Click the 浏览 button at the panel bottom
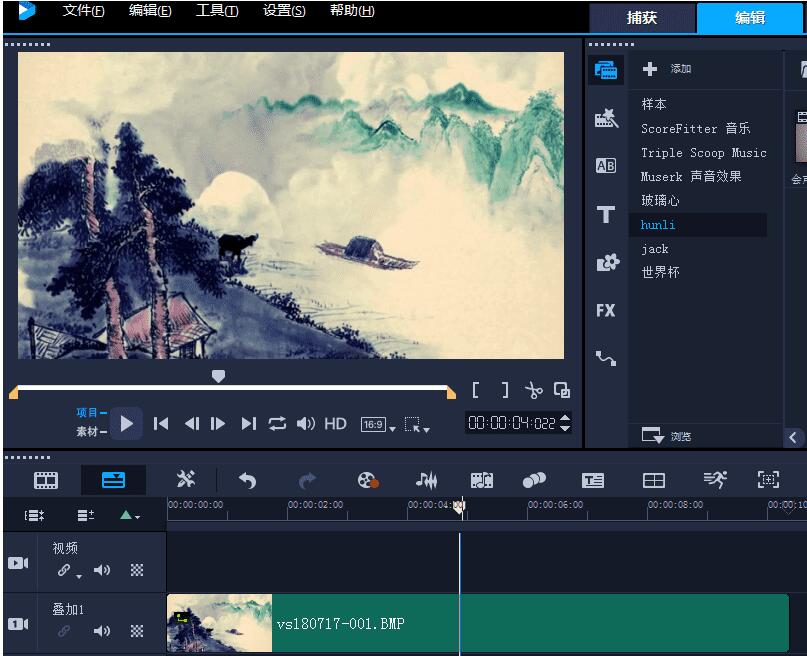This screenshot has height=656, width=807. [x=670, y=435]
